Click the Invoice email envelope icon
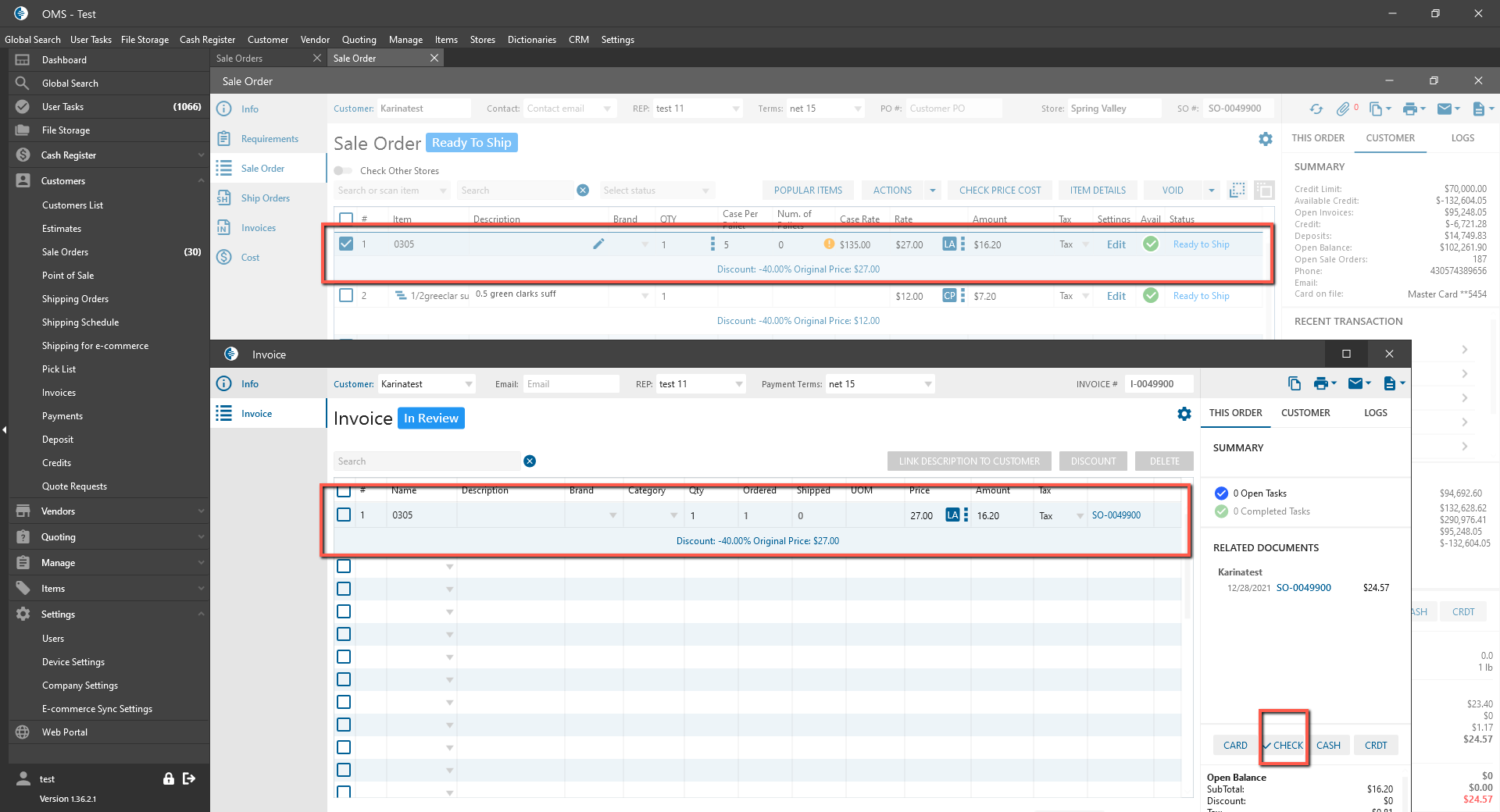 click(x=1355, y=383)
